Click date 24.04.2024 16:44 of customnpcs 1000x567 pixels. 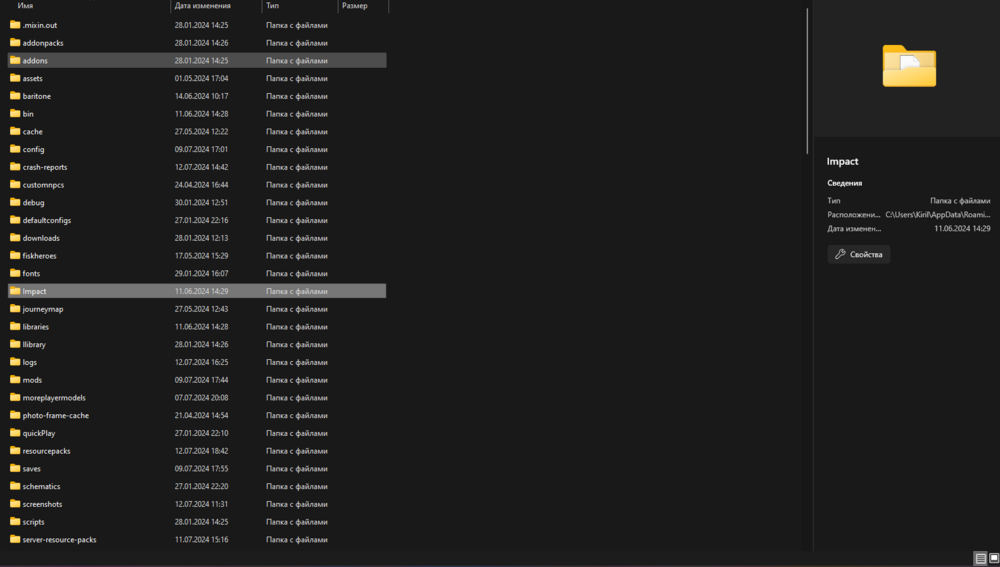(x=202, y=184)
